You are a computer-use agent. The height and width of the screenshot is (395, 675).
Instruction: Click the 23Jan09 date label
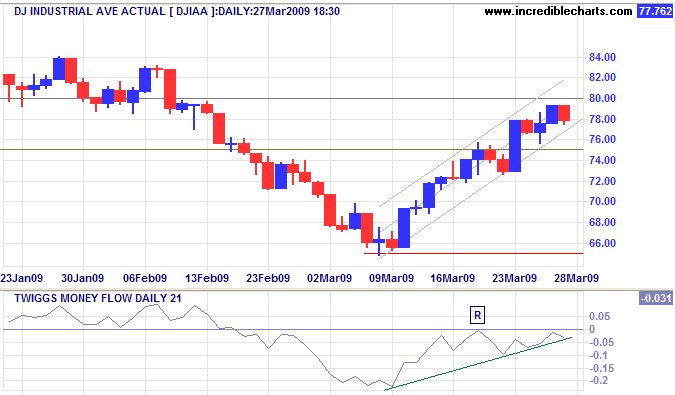(22, 278)
